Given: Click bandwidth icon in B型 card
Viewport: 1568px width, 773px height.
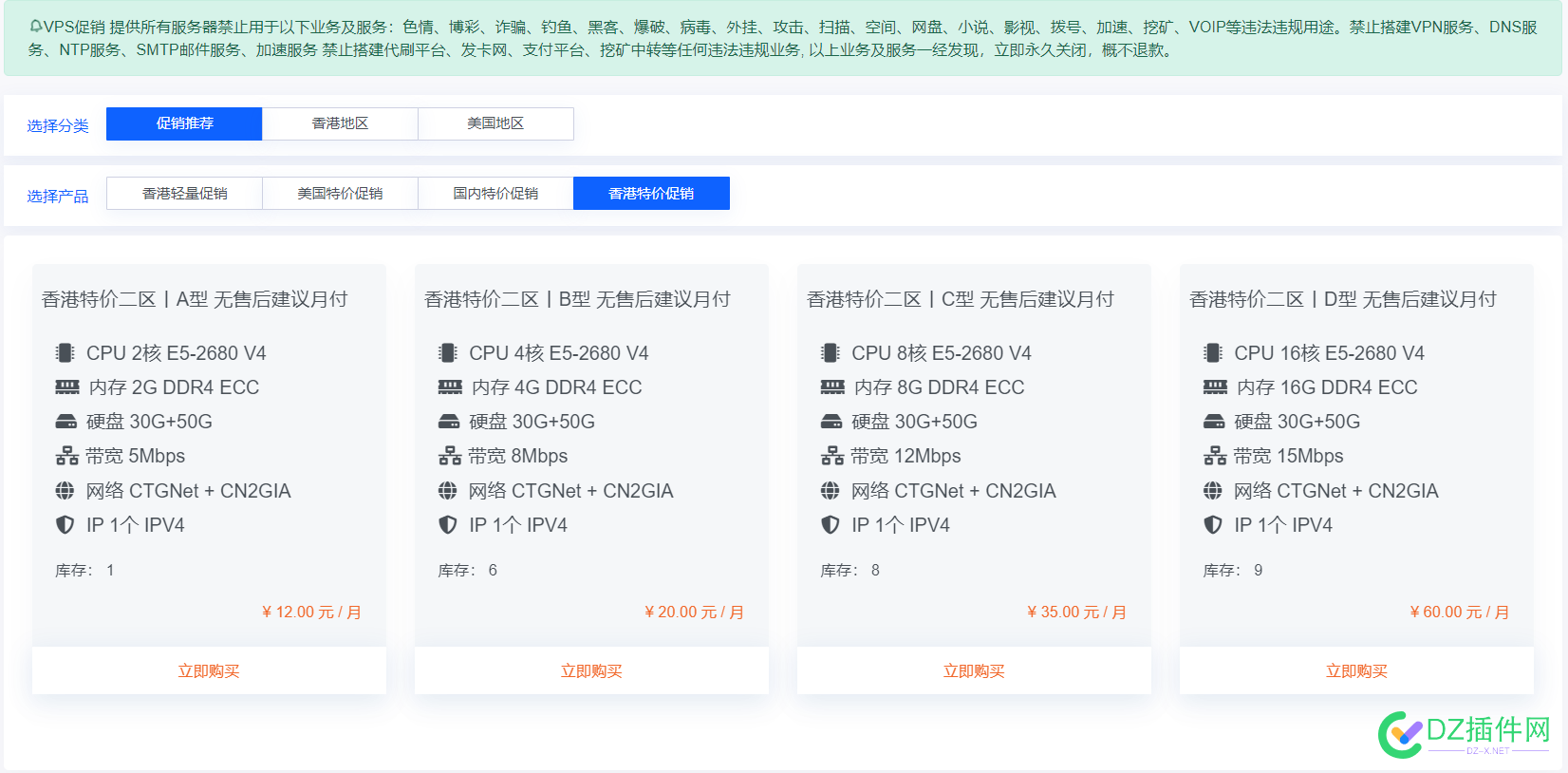Looking at the screenshot, I should coord(449,456).
